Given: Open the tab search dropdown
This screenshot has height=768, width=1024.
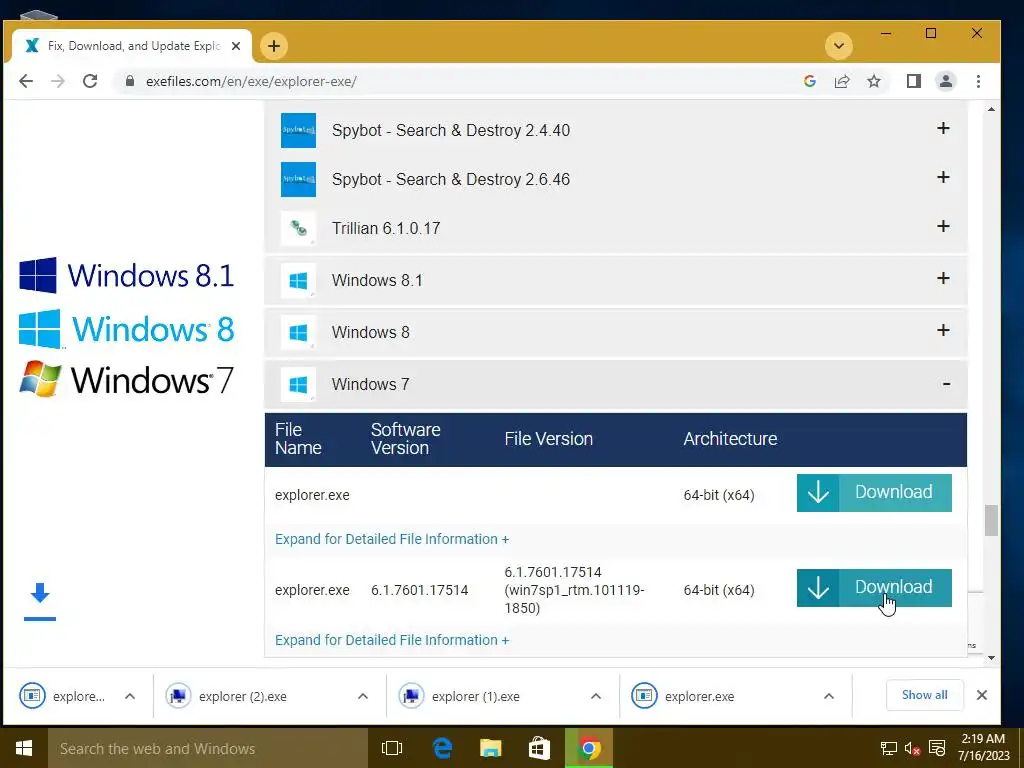Looking at the screenshot, I should coord(839,46).
